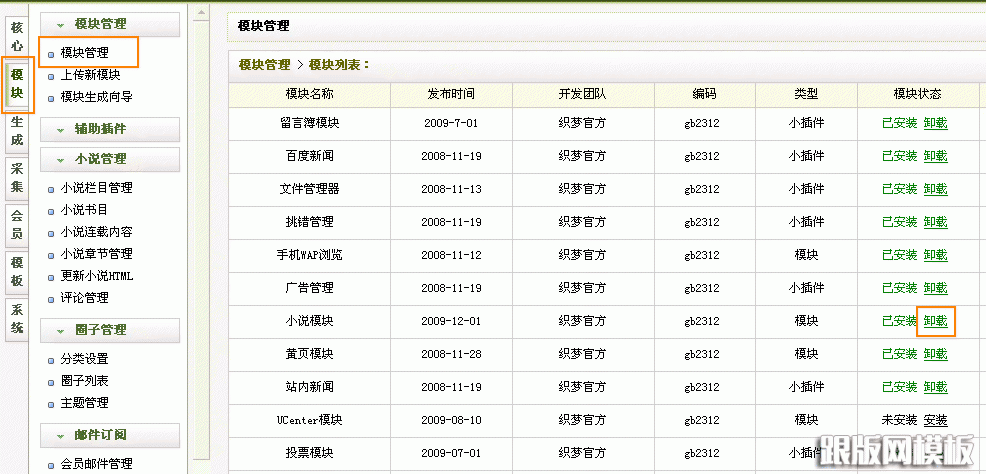Screen dimensions: 986x474
Task: Expand the 辅助插件 sidebar section
Action: (110, 130)
